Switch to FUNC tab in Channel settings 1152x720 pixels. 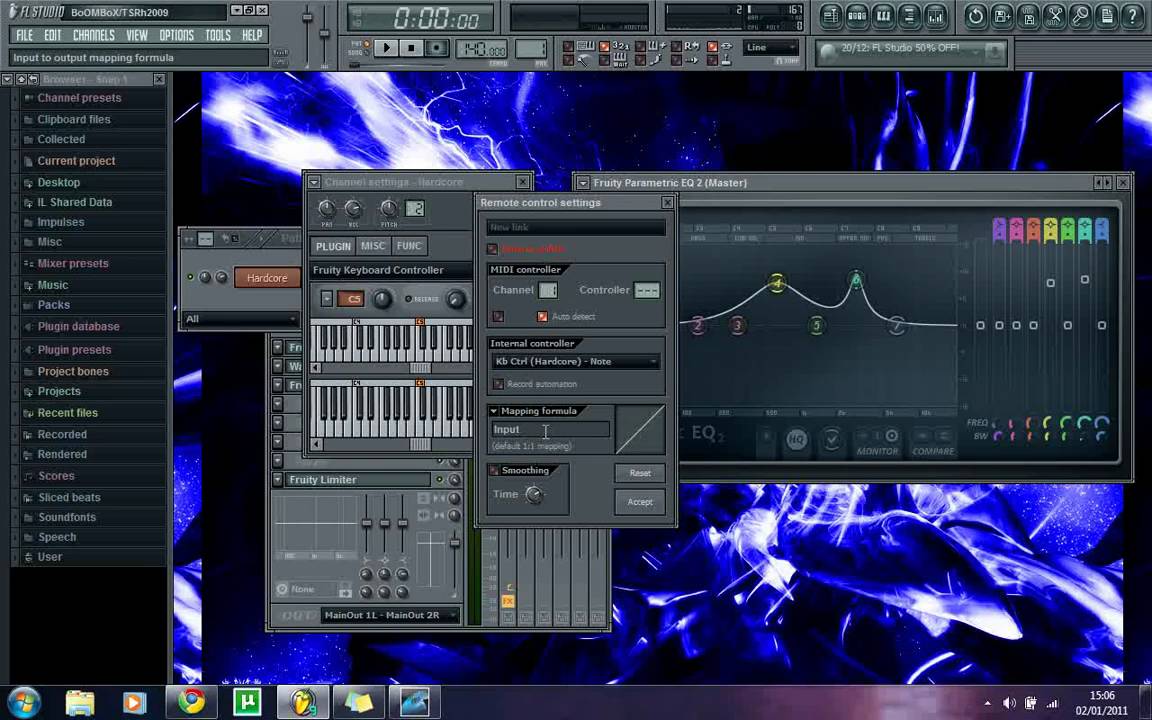pos(409,246)
